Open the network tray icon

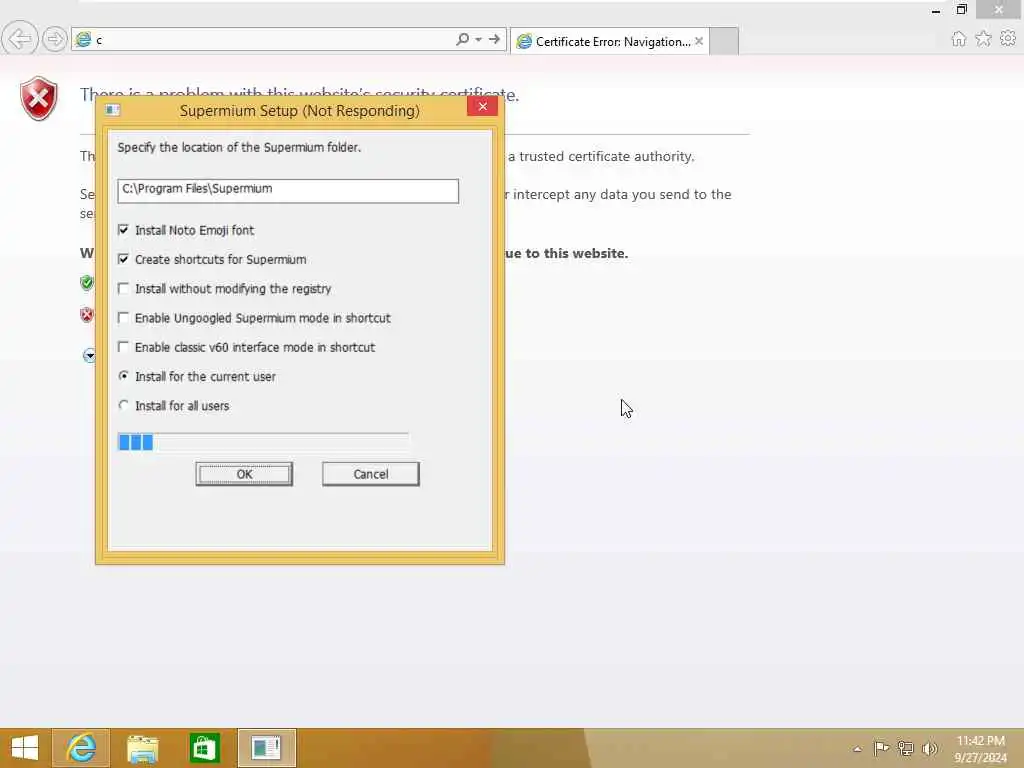[x=905, y=748]
